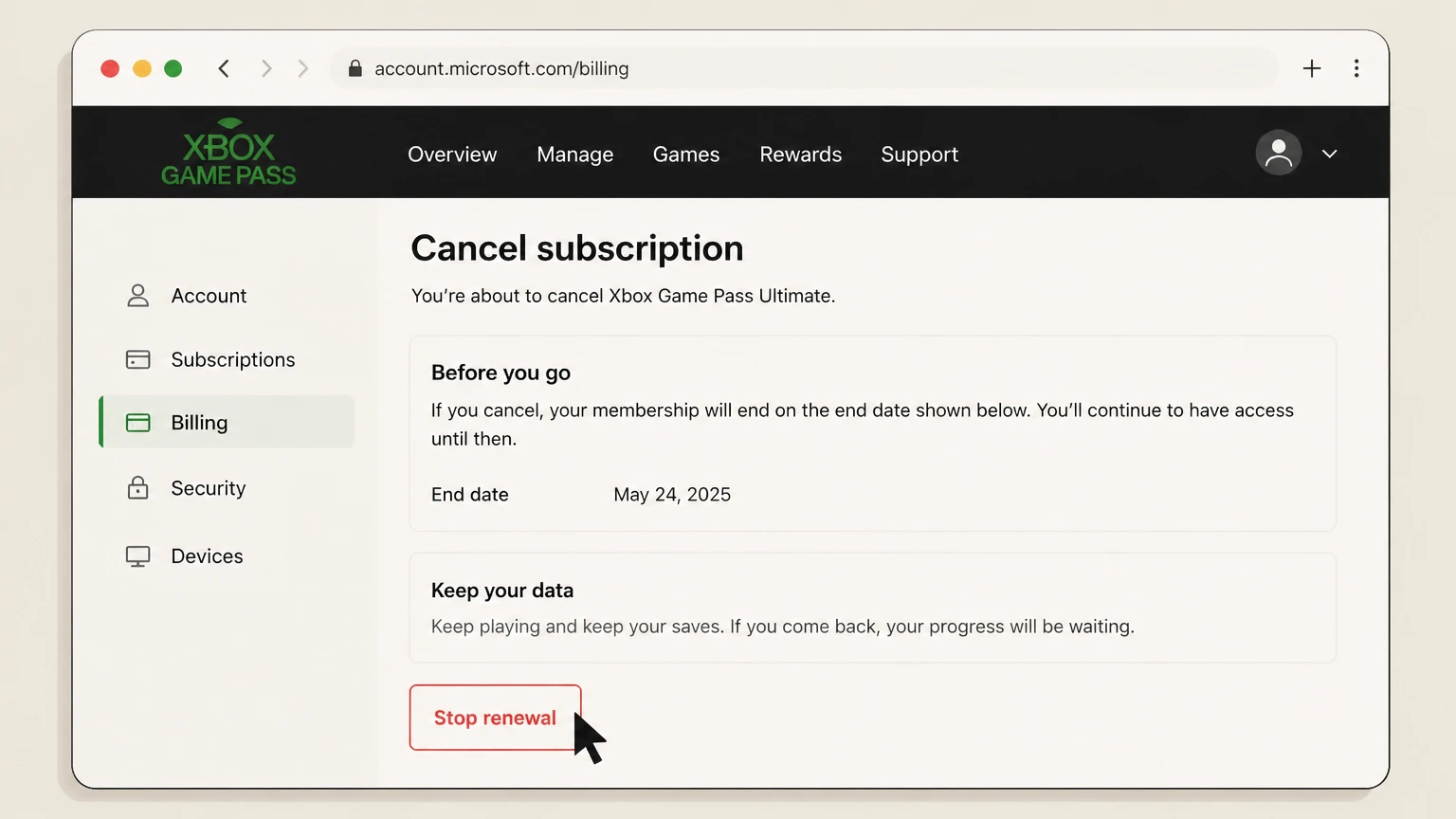The image size is (1456, 819).
Task: Click the green Billing card icon
Action: (x=138, y=423)
